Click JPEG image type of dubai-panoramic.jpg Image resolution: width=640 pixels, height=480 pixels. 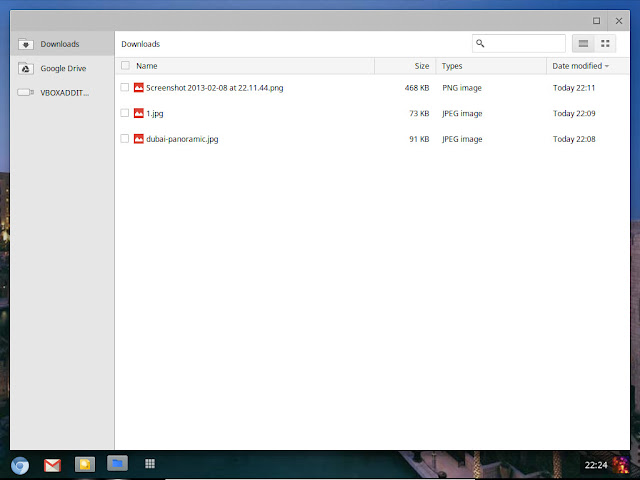click(x=462, y=139)
